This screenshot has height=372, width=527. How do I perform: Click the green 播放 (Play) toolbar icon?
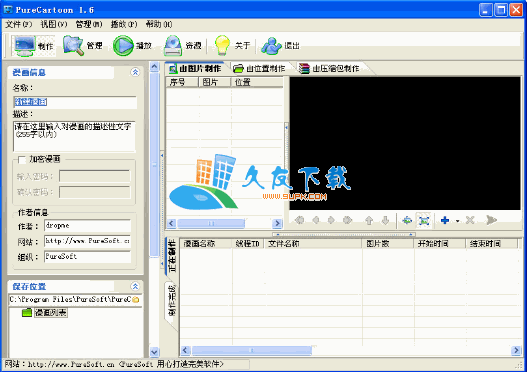pyautogui.click(x=123, y=45)
